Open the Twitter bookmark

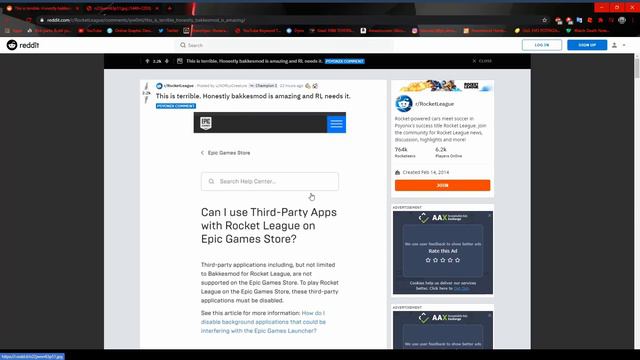click(168, 31)
